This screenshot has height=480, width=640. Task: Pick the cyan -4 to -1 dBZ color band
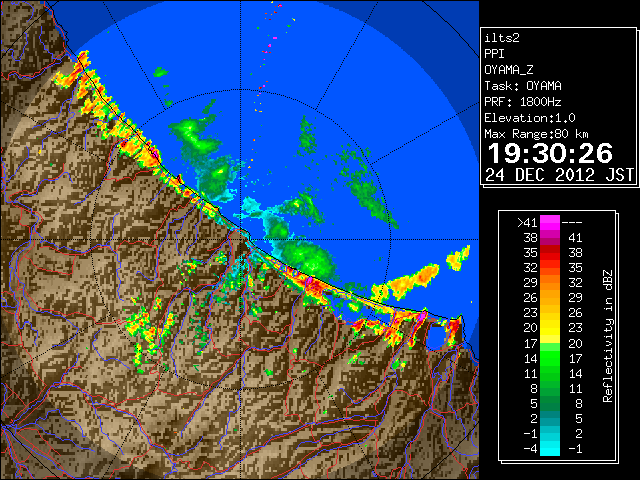click(550, 449)
